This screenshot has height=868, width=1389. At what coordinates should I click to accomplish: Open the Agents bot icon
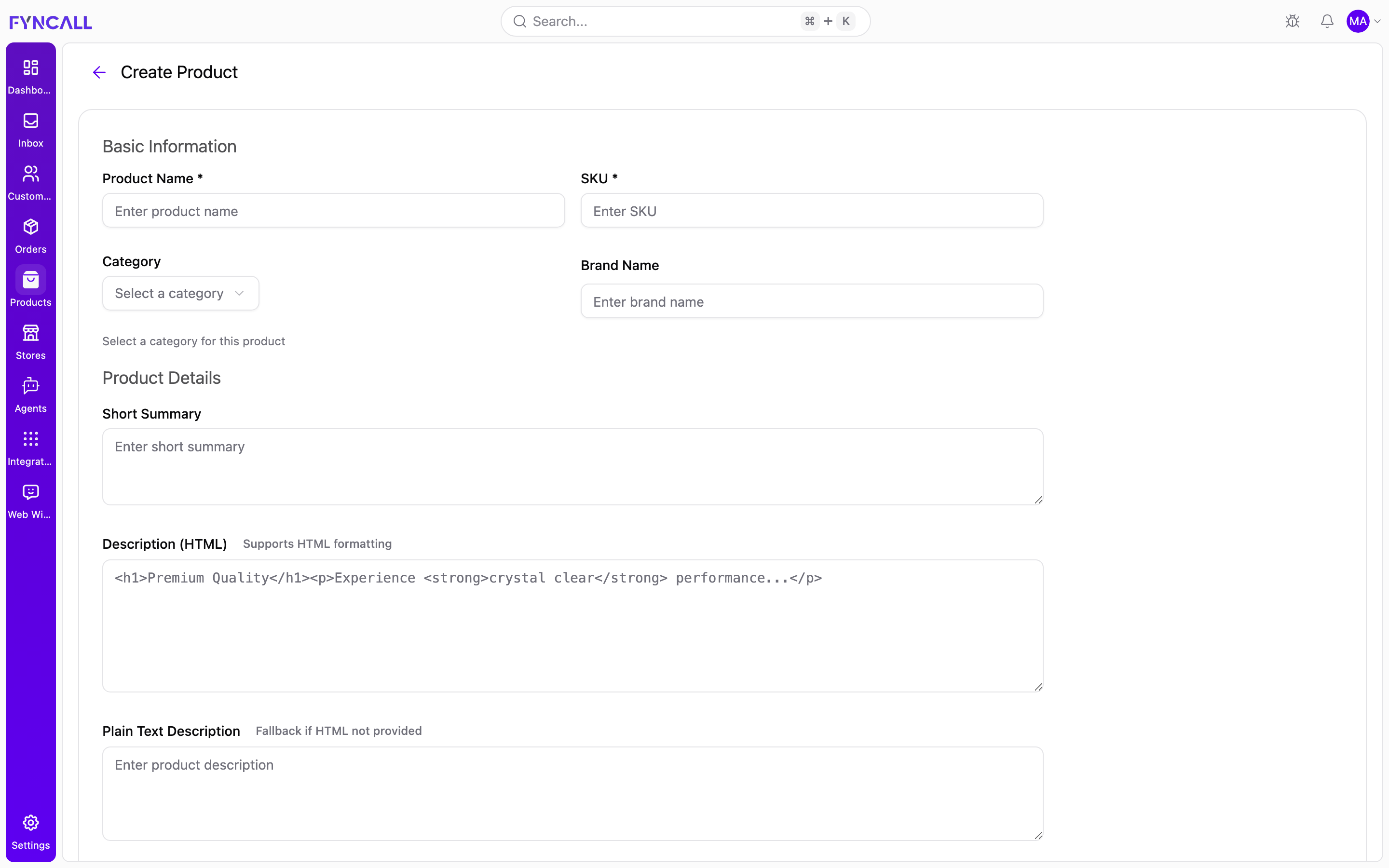coord(30,386)
